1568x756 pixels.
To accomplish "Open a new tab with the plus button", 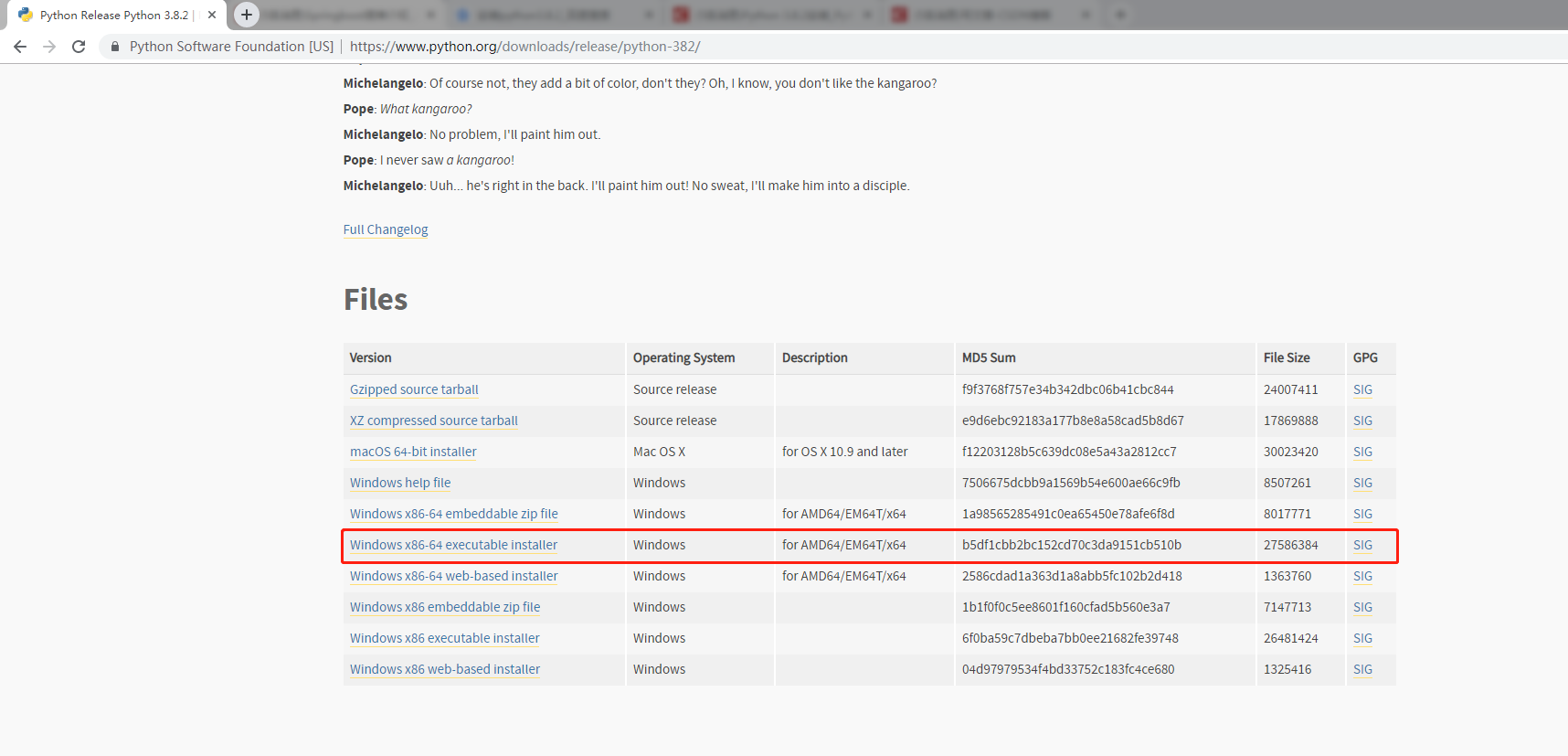I will click(x=247, y=15).
